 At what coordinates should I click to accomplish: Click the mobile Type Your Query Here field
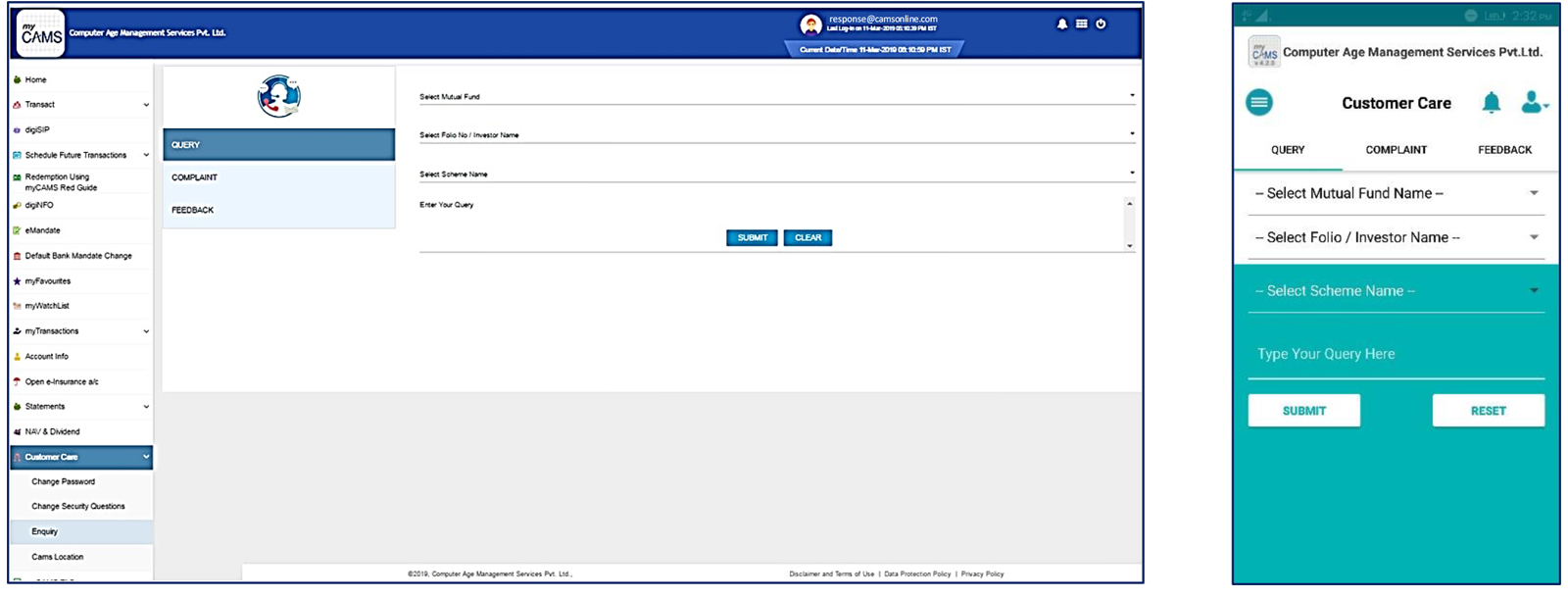click(x=1396, y=355)
